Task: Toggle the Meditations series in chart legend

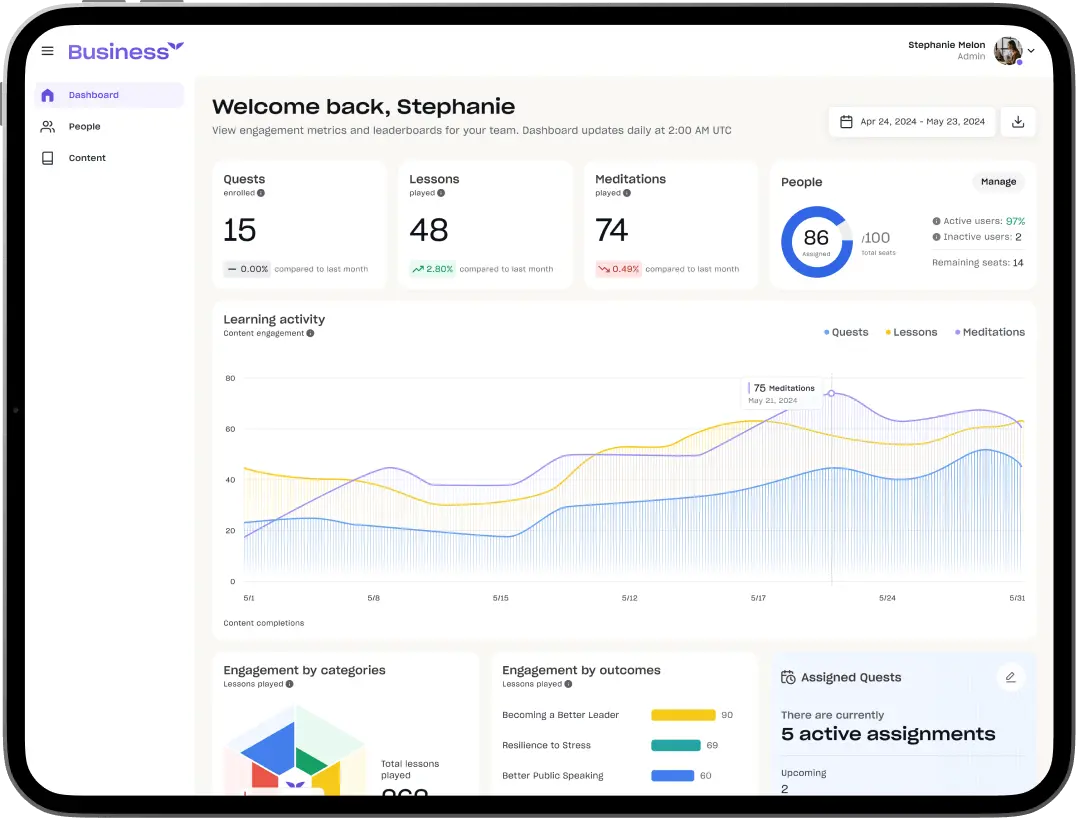Action: pyautogui.click(x=990, y=332)
